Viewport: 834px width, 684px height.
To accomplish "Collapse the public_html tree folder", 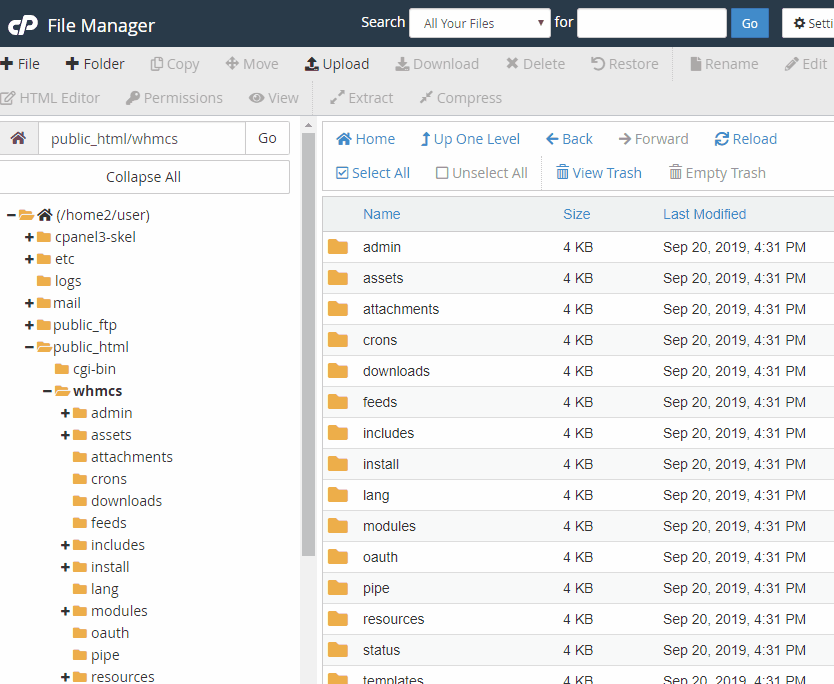I will [29, 347].
